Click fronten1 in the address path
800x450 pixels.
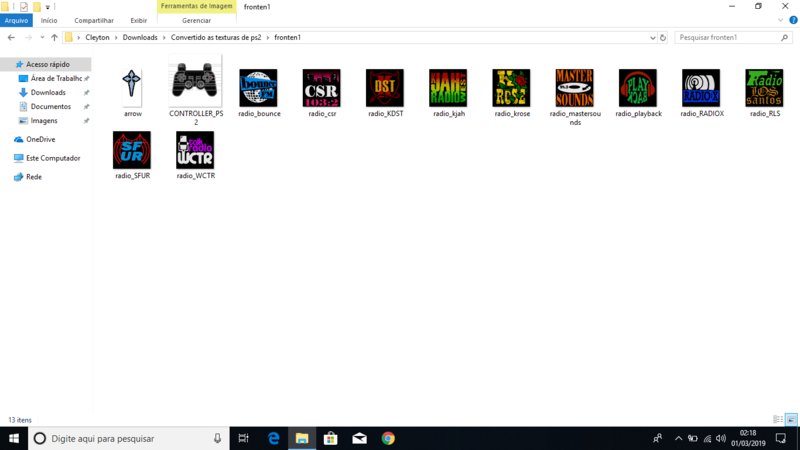[288, 37]
